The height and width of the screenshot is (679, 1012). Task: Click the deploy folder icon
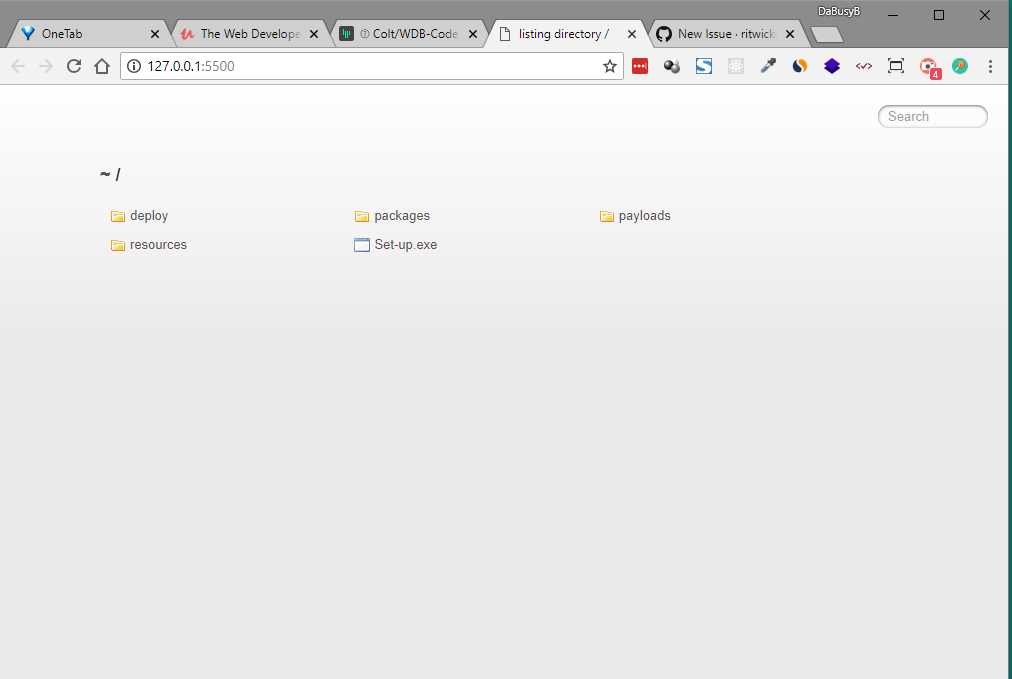click(x=117, y=216)
